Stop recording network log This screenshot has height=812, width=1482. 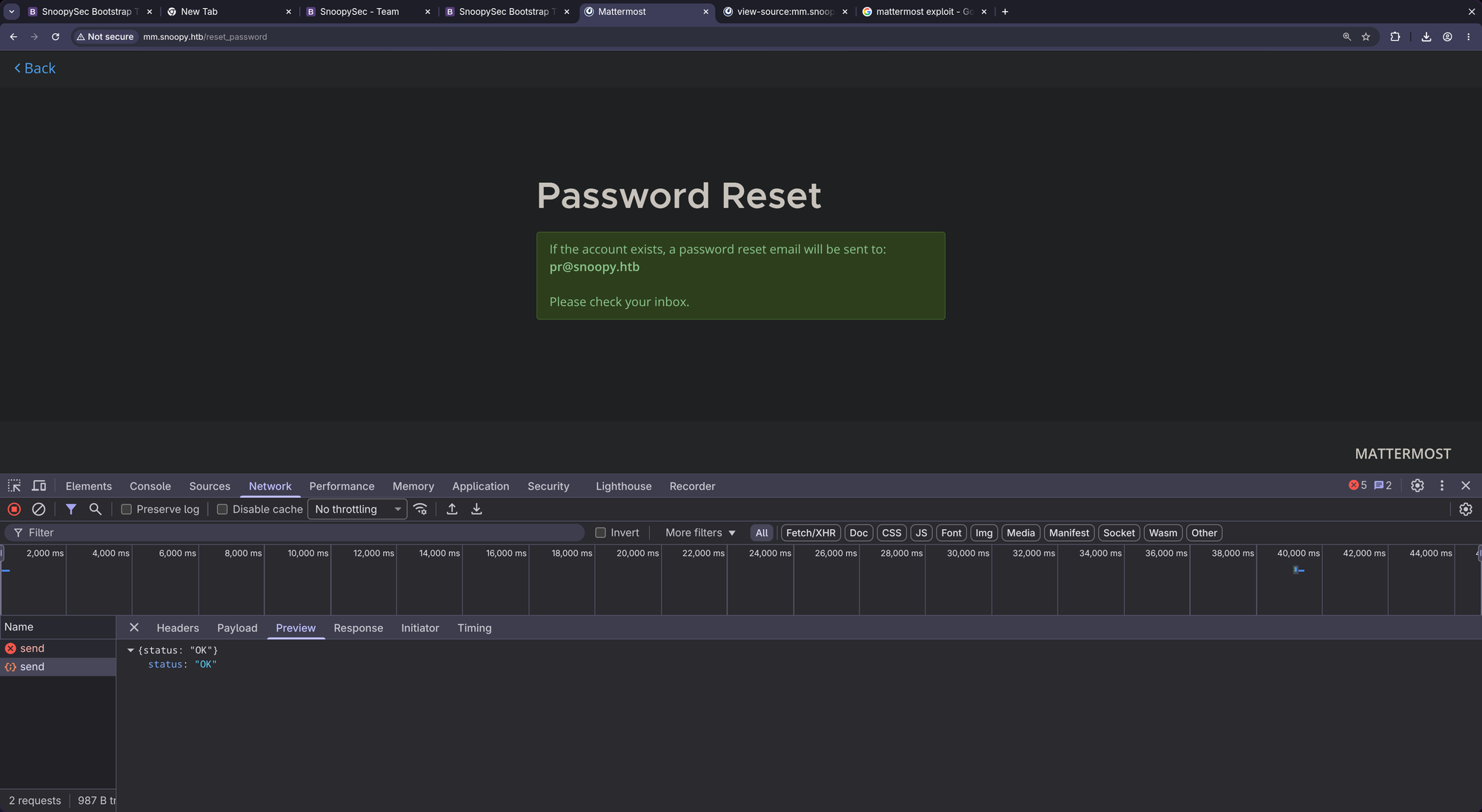[x=14, y=509]
